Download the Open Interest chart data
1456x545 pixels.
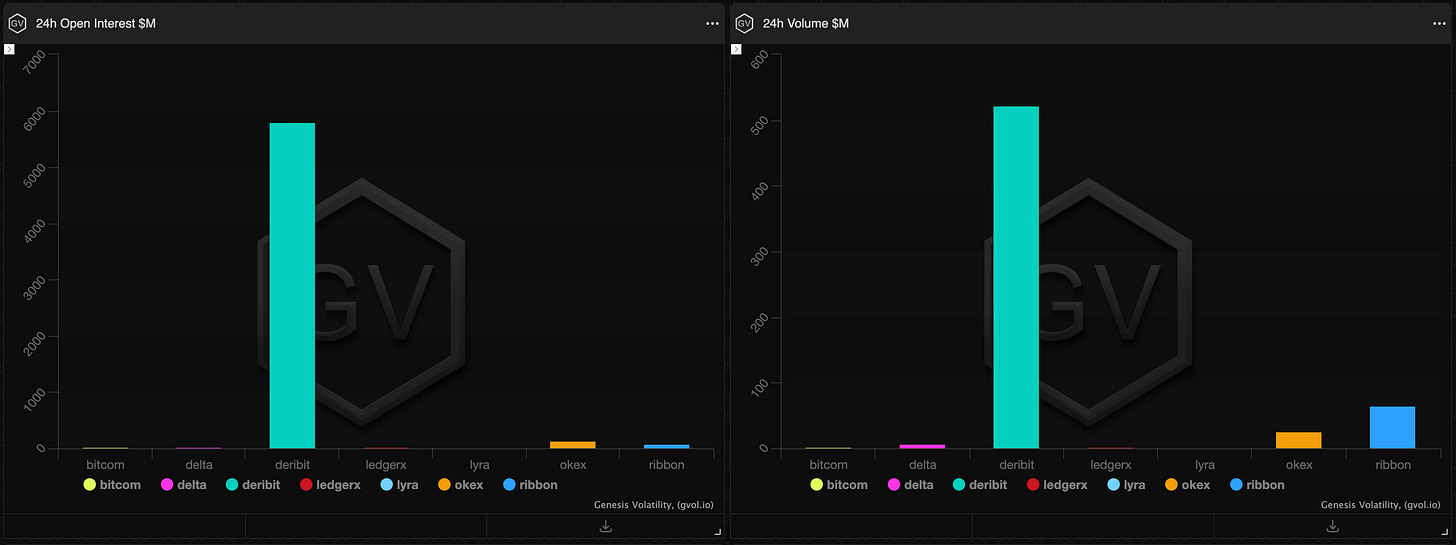pos(605,526)
